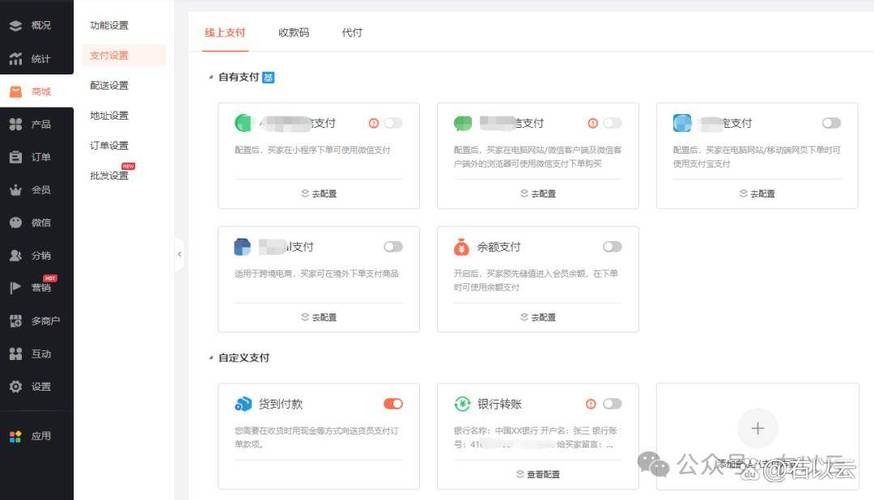Open the 统计 statistics chart icon
The height and width of the screenshot is (500, 874).
pyautogui.click(x=16, y=58)
